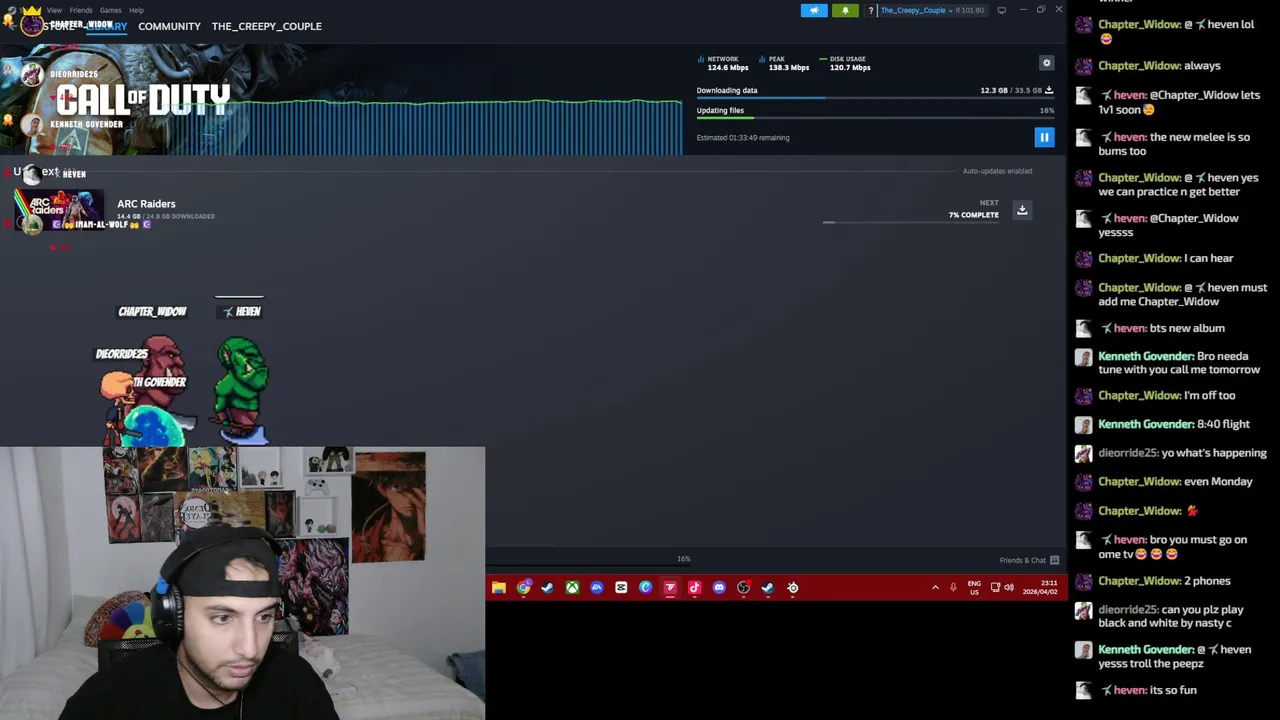Open CapCut from taskbar

pos(621,588)
